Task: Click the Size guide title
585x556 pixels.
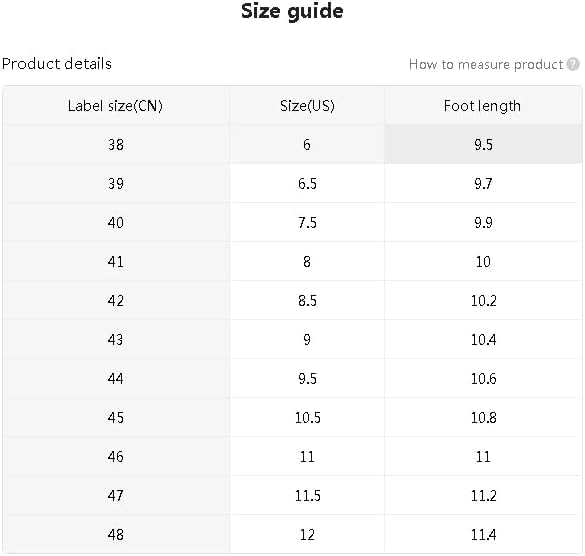Action: (292, 11)
